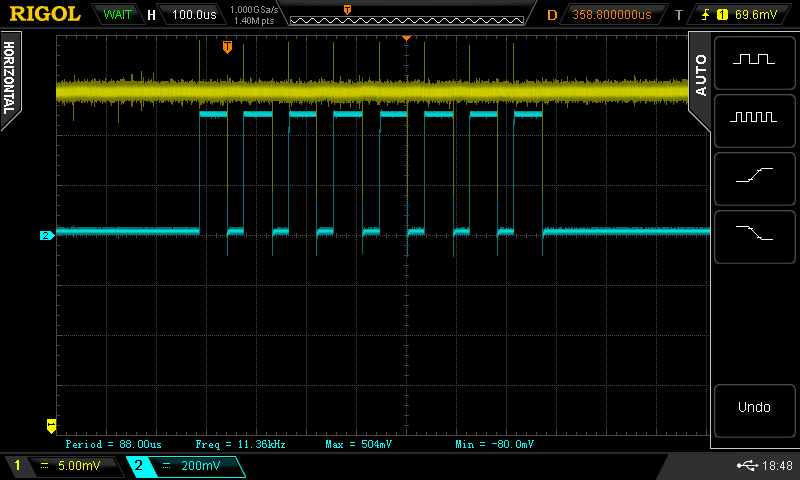Viewport: 800px width, 480px height.
Task: Click the AUTO menu label
Action: click(x=700, y=74)
